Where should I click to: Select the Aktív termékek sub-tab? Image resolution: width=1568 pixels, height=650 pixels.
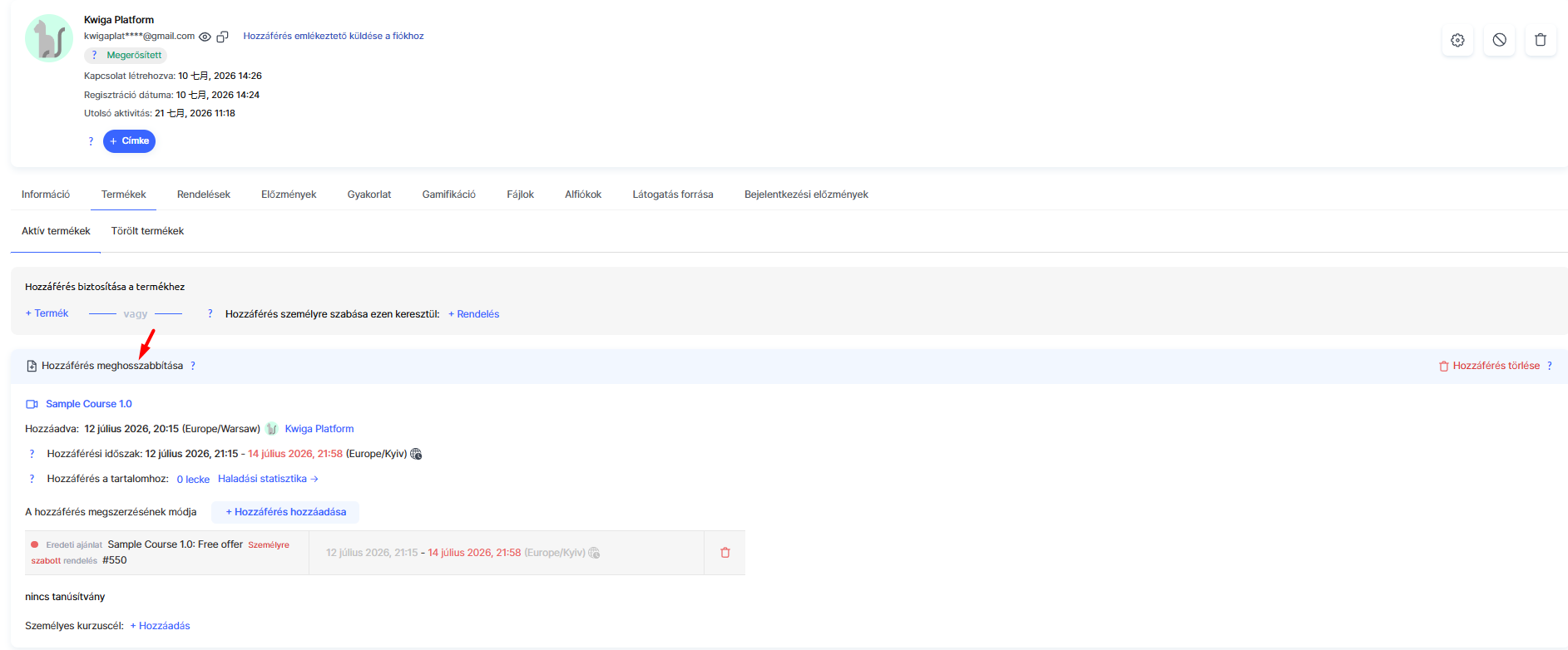[x=56, y=231]
